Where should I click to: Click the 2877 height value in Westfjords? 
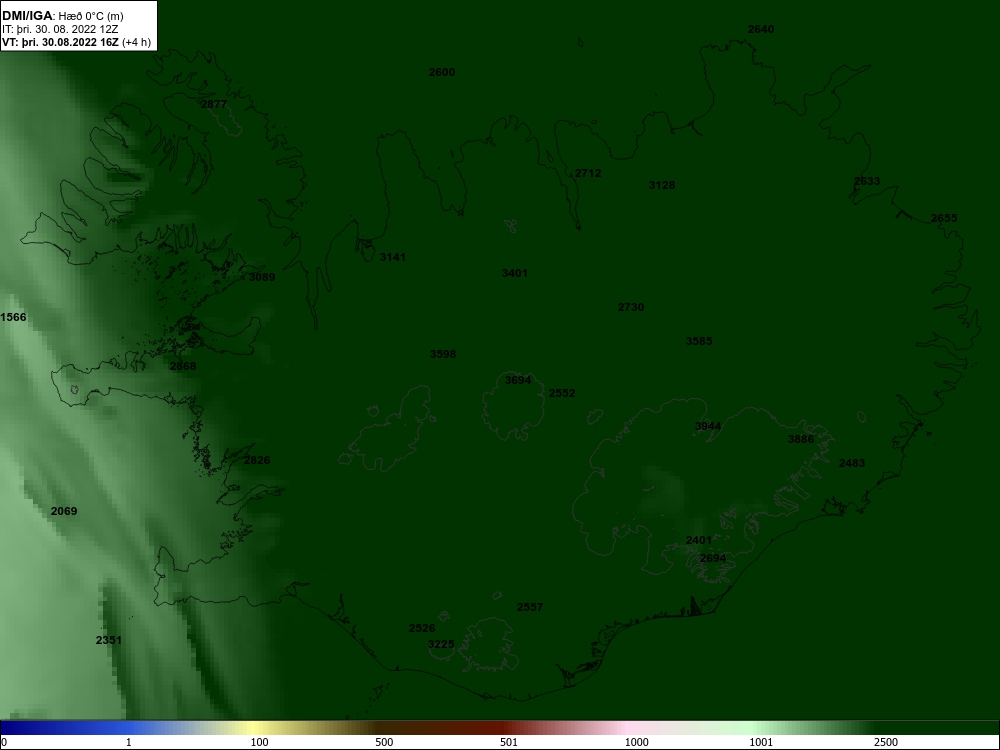click(214, 104)
